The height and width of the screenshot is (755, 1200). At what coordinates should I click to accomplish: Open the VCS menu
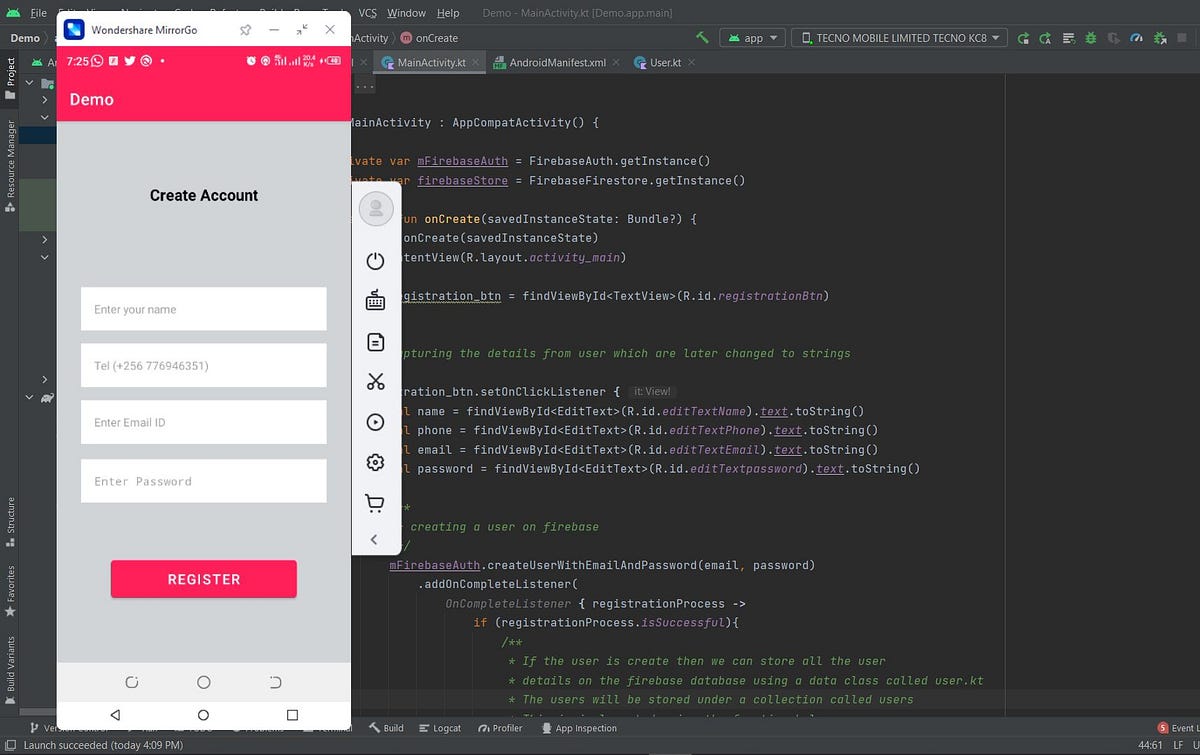pyautogui.click(x=368, y=13)
